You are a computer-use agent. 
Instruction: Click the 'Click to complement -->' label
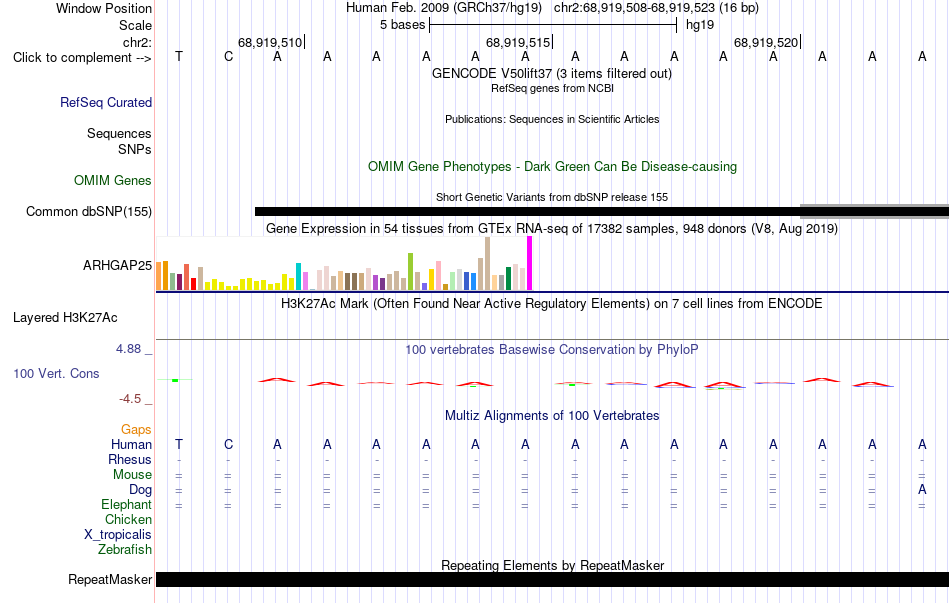[82, 58]
